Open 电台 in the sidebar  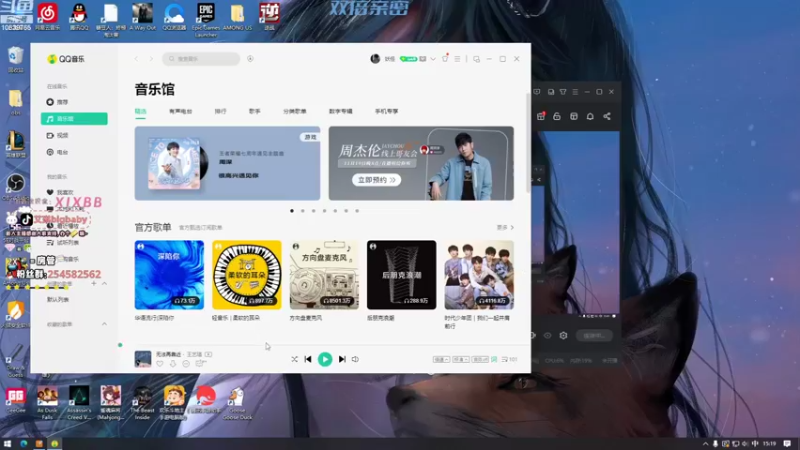(x=74, y=152)
